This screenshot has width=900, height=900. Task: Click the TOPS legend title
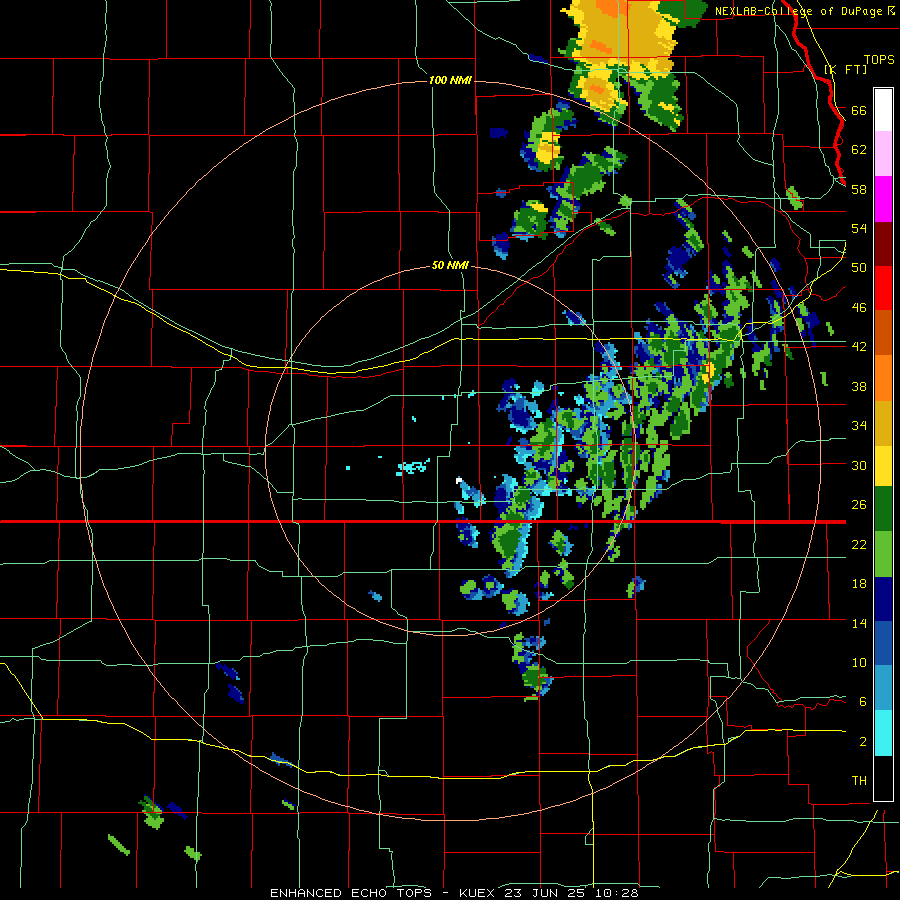(x=879, y=59)
